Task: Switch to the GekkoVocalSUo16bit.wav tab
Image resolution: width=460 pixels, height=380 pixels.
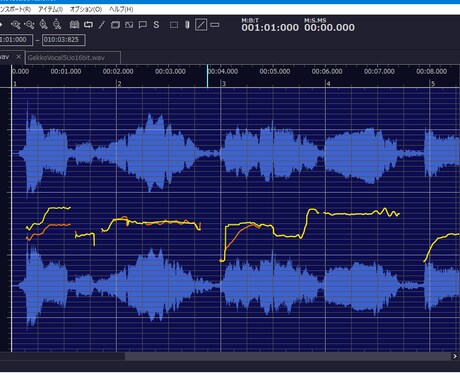Action: 73,58
